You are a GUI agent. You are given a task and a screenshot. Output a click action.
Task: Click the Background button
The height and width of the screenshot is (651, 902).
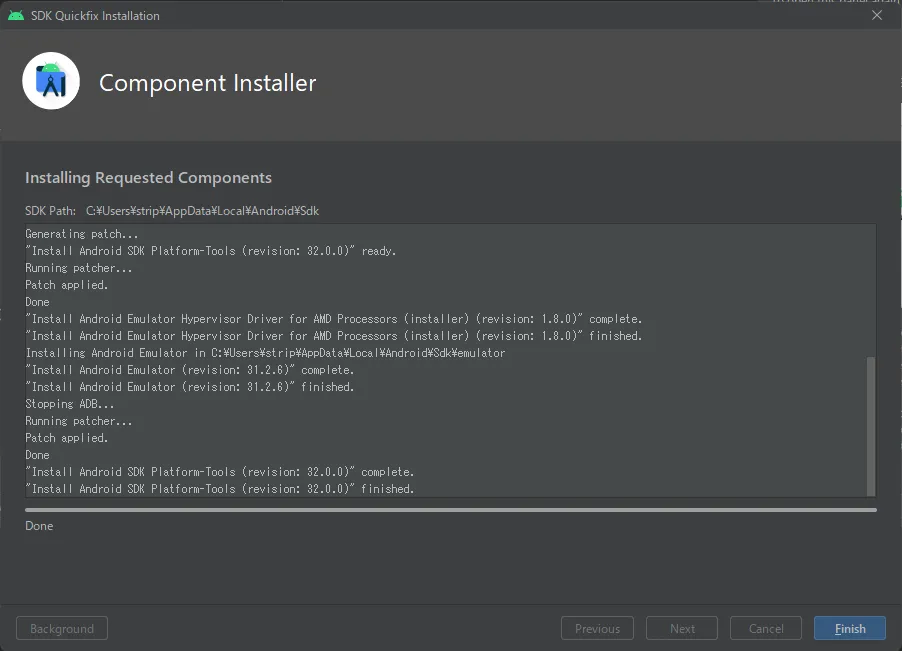tap(62, 628)
